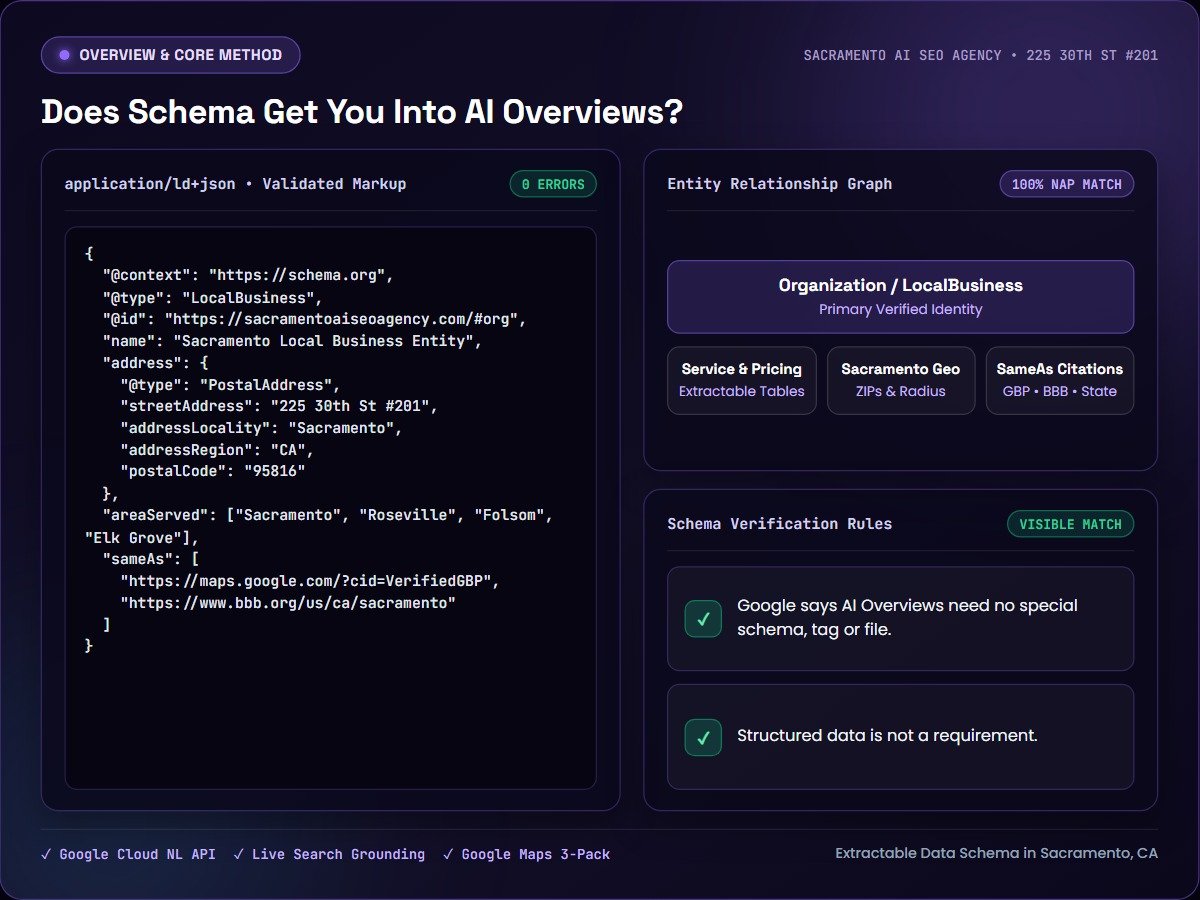This screenshot has width=1200, height=900.
Task: Click the Sacramento AI SEO Agency header text
Action: (x=981, y=55)
